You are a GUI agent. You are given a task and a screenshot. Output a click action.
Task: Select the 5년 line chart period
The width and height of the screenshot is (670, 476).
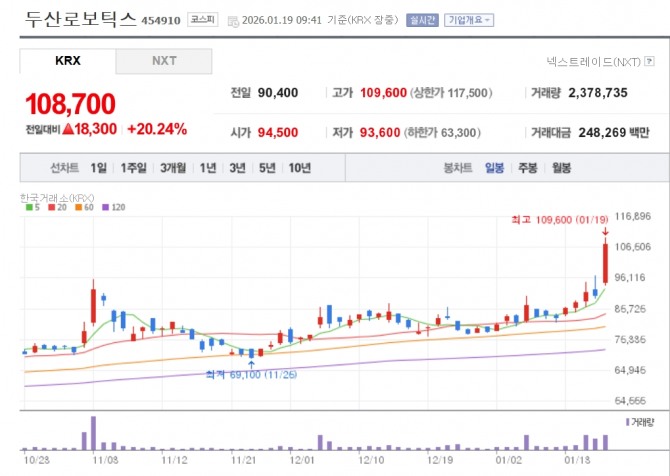tap(267, 168)
